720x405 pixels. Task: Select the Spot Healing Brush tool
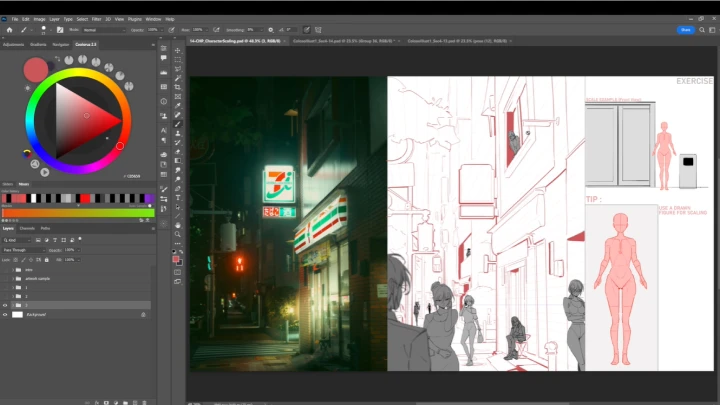(178, 115)
